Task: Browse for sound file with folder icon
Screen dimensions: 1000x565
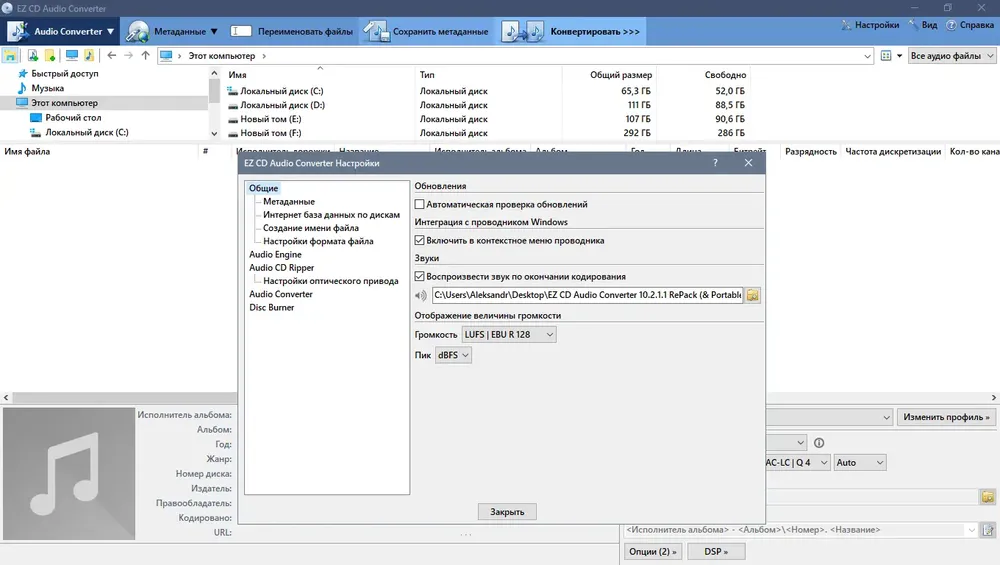Action: point(753,295)
